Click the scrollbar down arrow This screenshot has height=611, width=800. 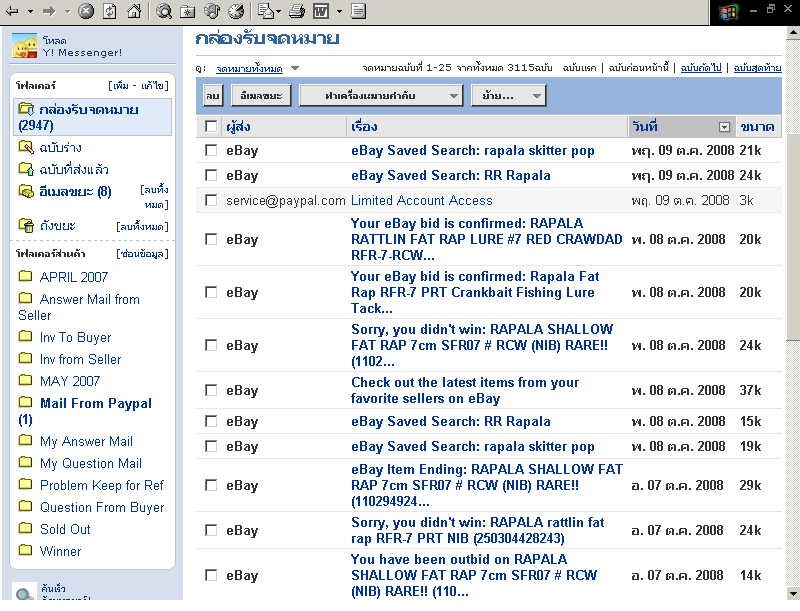pos(793,594)
